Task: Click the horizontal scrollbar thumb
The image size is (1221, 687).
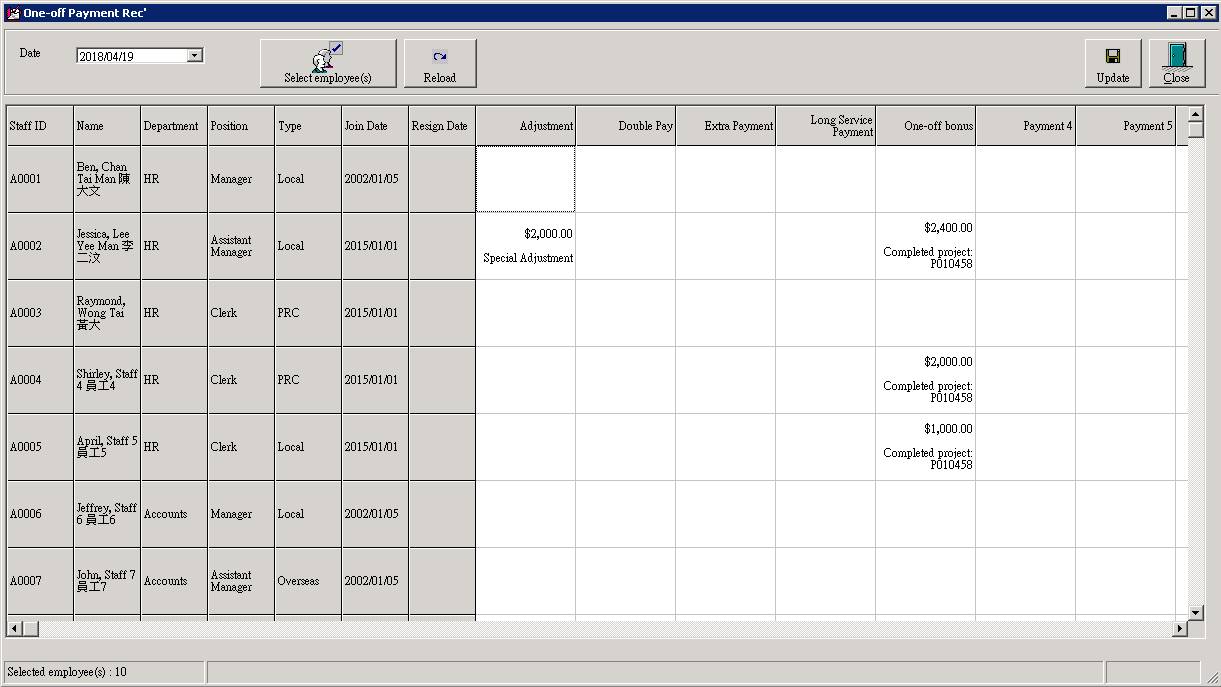Action: click(x=30, y=629)
